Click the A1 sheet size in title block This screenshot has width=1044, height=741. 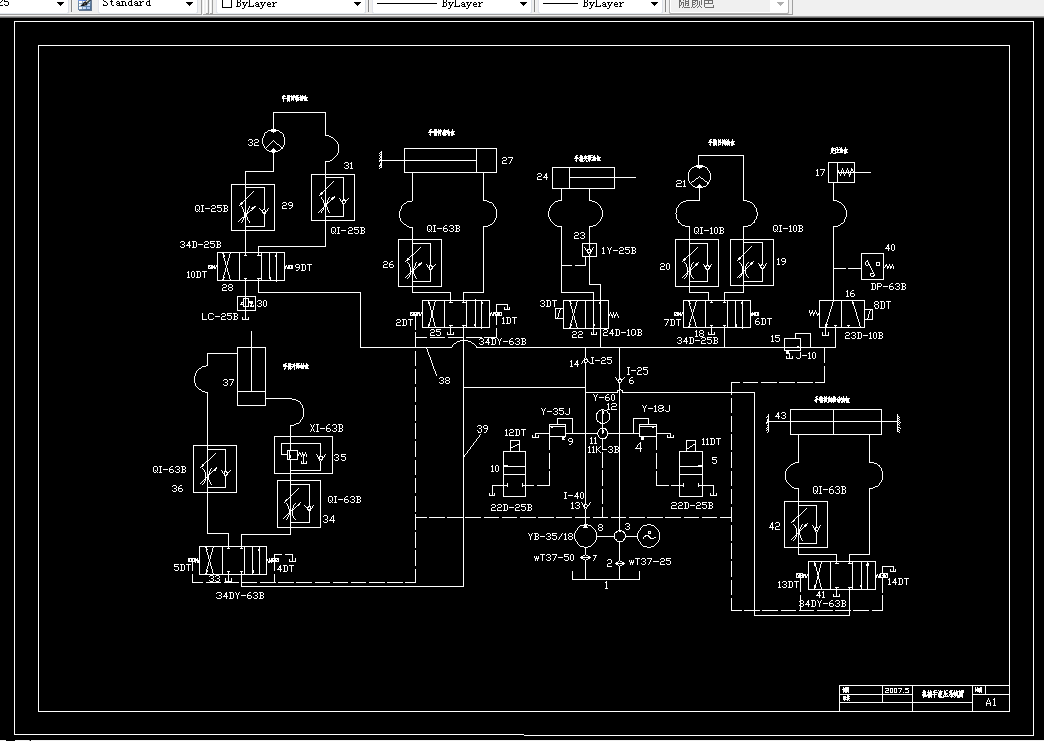point(991,702)
